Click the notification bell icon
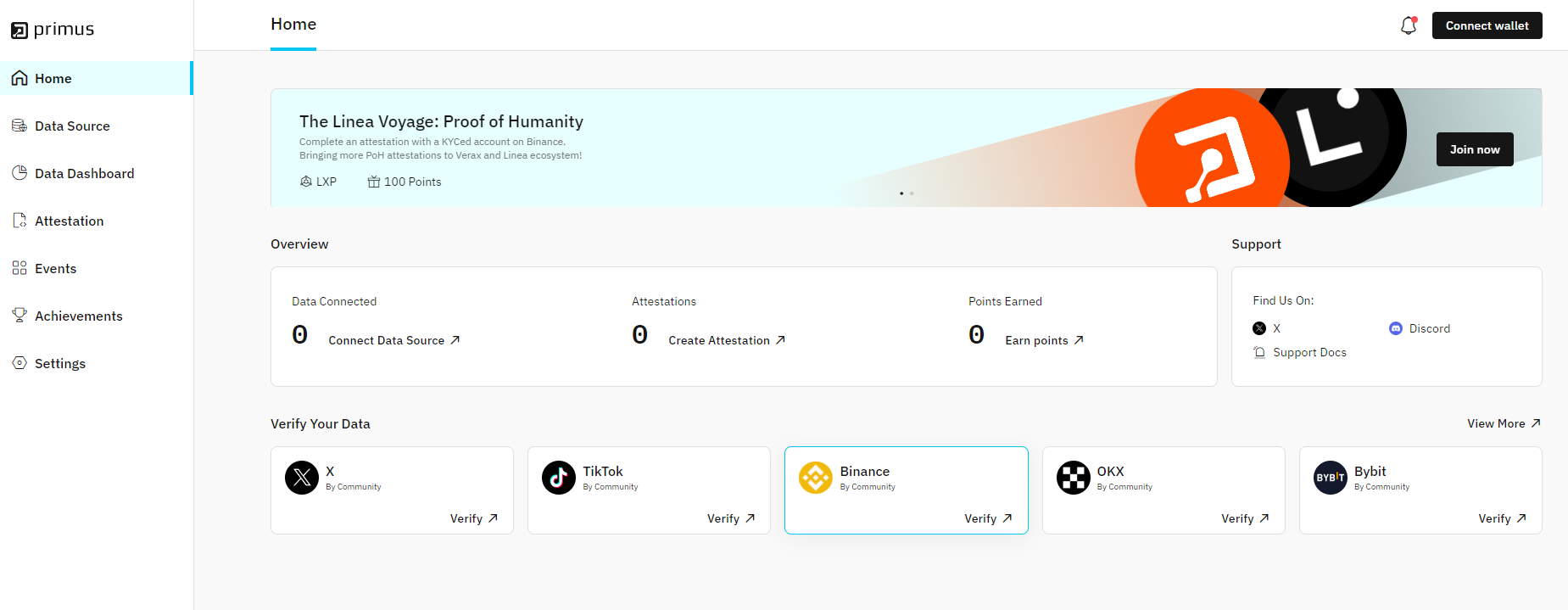This screenshot has height=610, width=1568. (x=1408, y=26)
